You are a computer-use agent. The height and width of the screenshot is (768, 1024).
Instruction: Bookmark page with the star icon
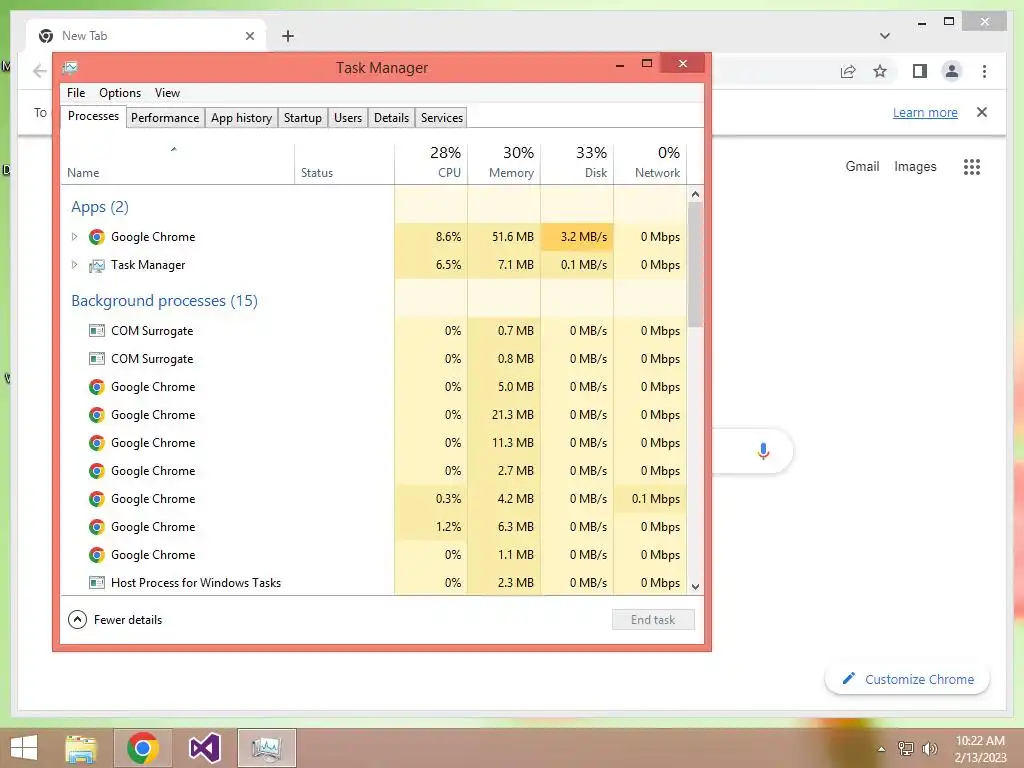[880, 71]
